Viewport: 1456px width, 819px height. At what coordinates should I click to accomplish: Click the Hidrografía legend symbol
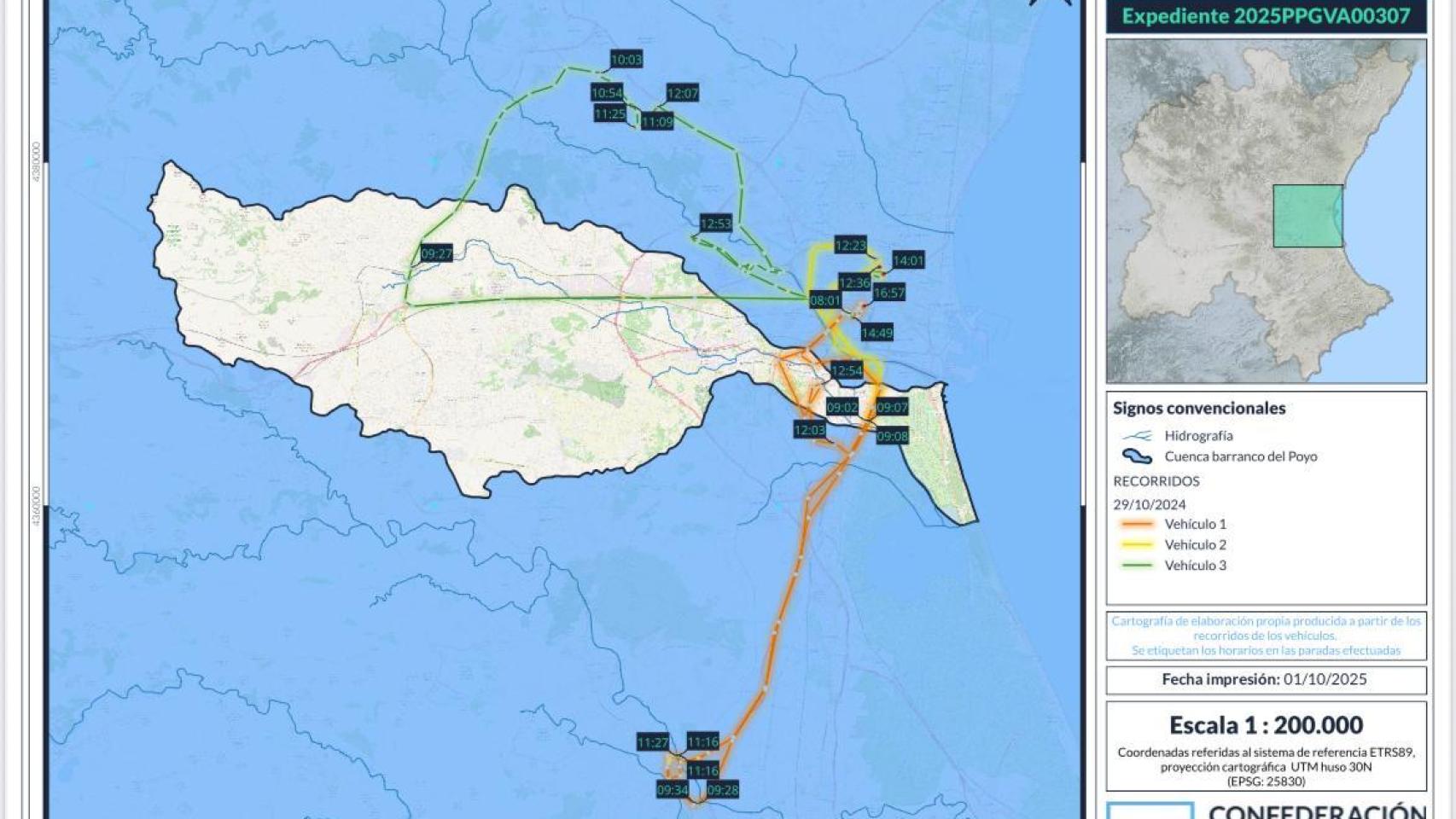pos(1136,436)
